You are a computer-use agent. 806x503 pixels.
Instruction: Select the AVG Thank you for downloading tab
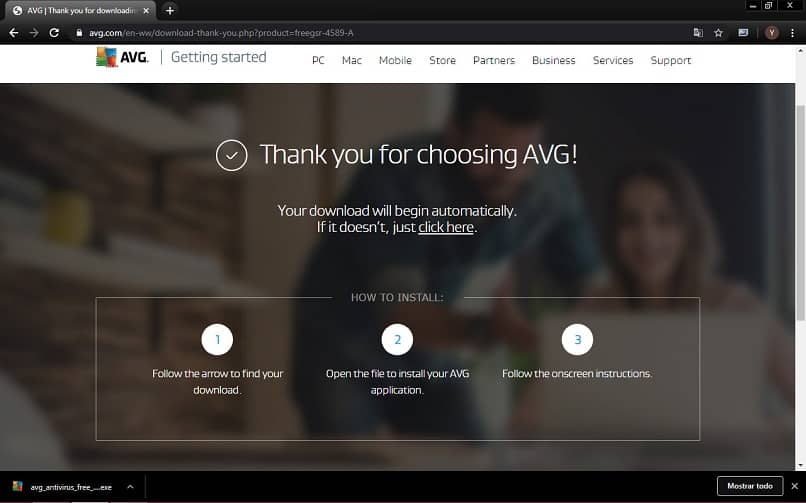81,11
